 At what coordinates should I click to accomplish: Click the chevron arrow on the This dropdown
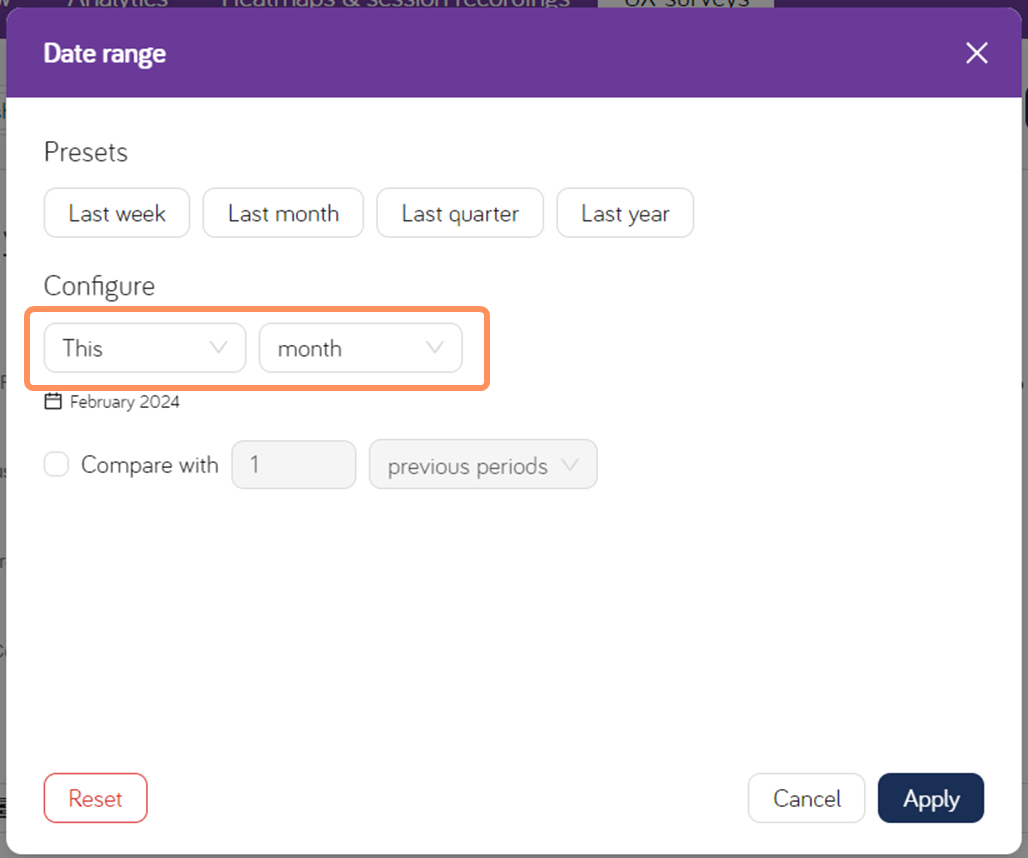[x=218, y=348]
